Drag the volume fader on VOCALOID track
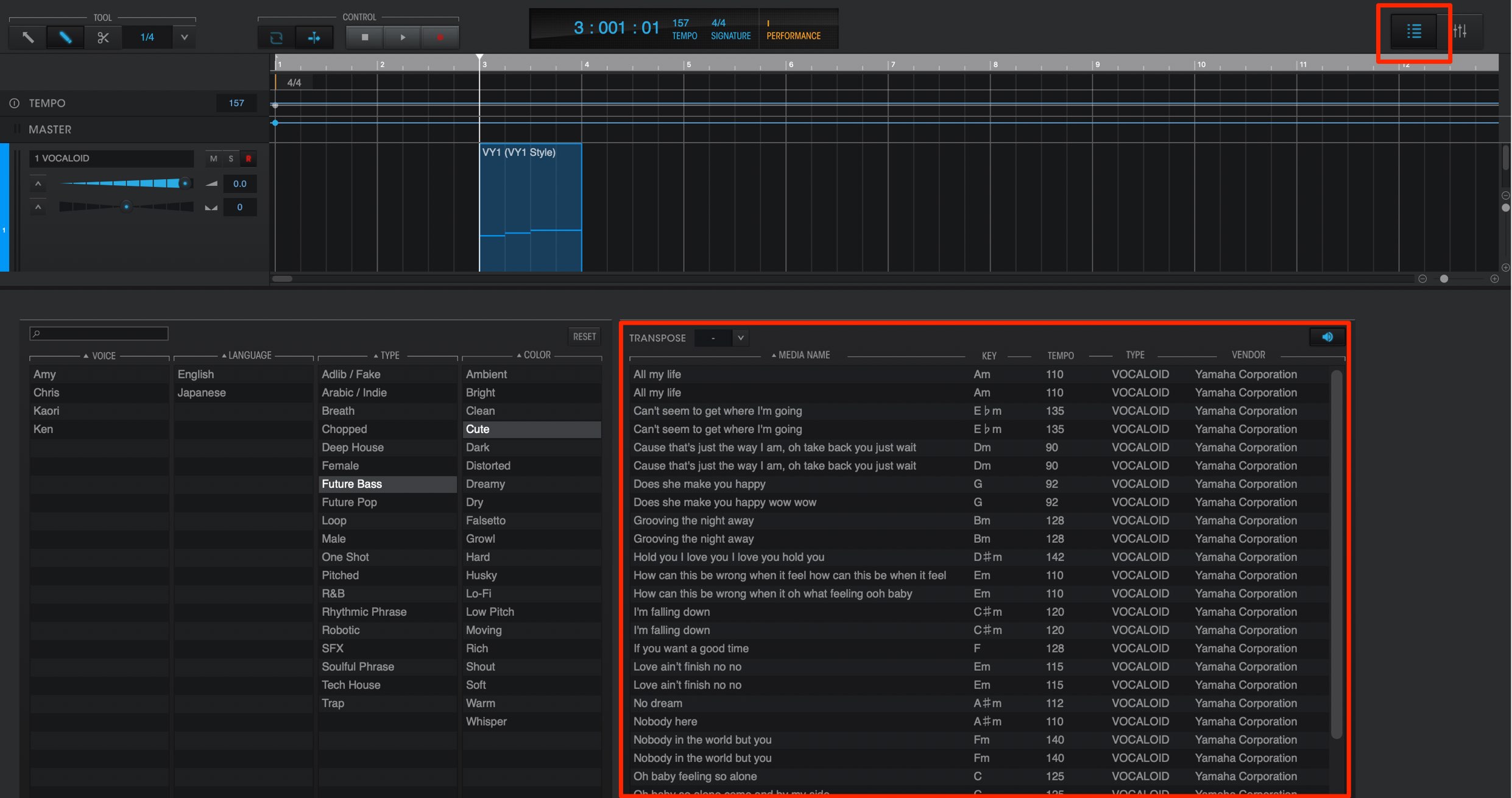Screen dimensions: 1512x798 click(x=183, y=183)
